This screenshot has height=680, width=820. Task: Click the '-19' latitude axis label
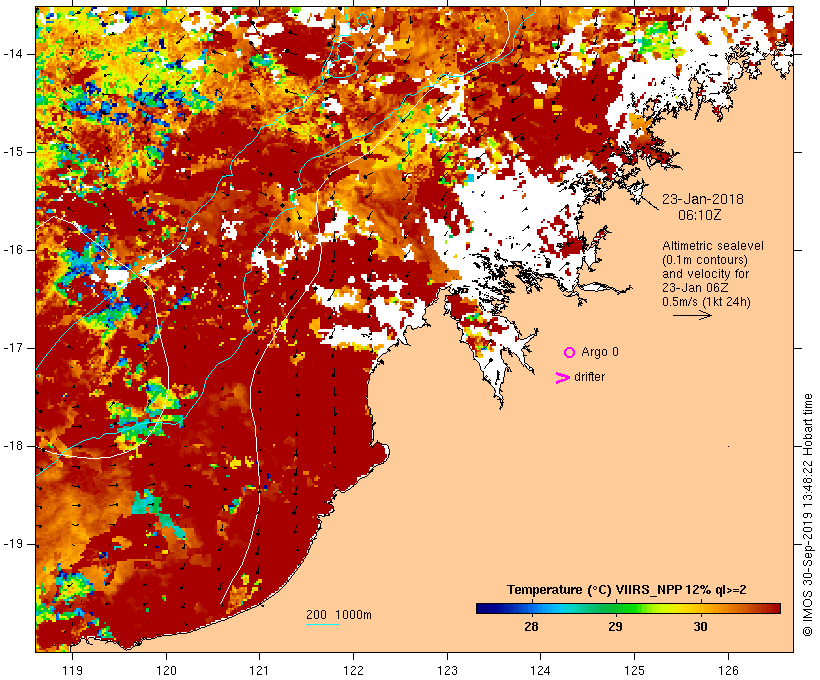click(12, 545)
